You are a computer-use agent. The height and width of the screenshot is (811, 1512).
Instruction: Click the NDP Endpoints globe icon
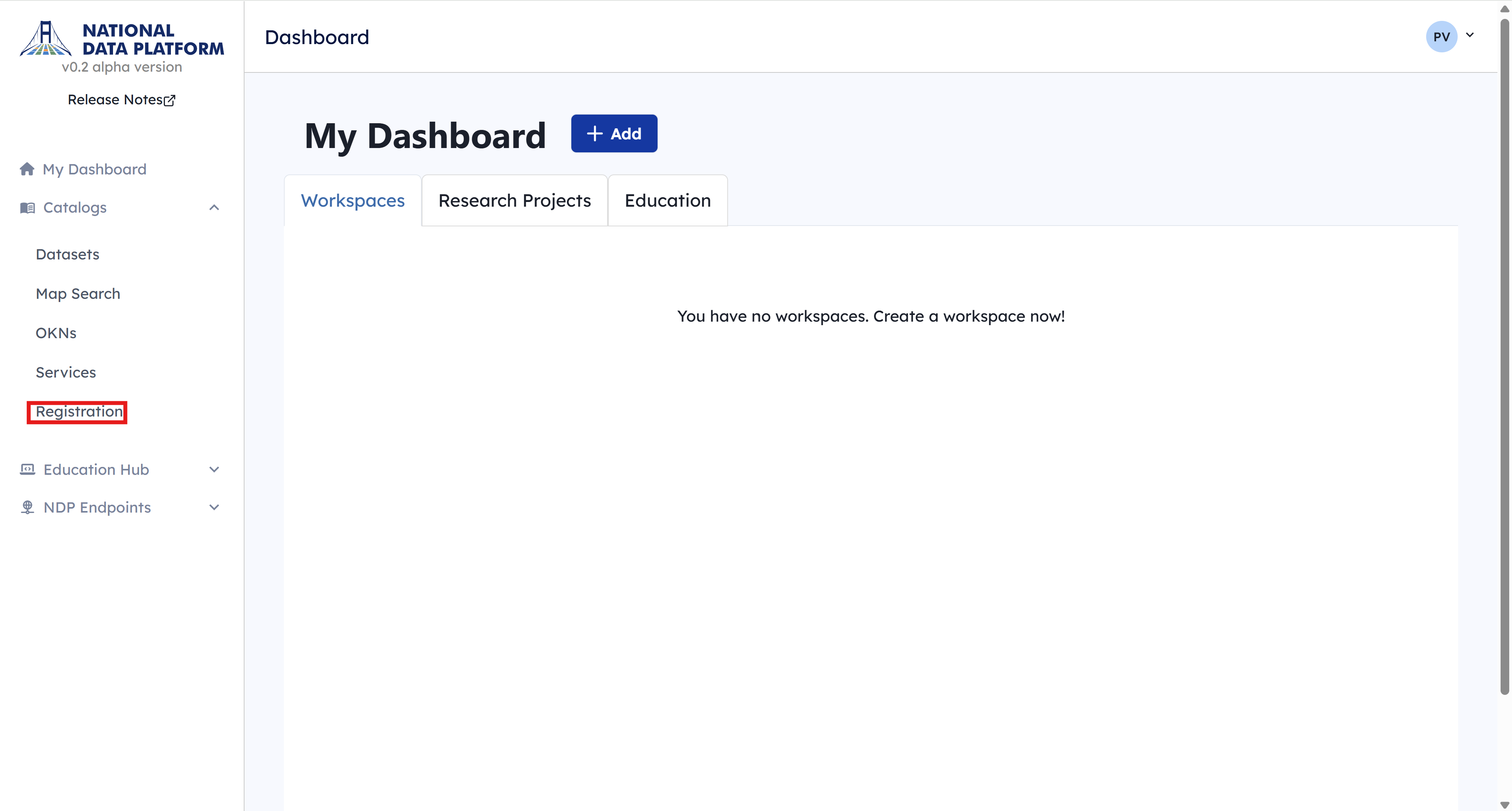coord(27,507)
